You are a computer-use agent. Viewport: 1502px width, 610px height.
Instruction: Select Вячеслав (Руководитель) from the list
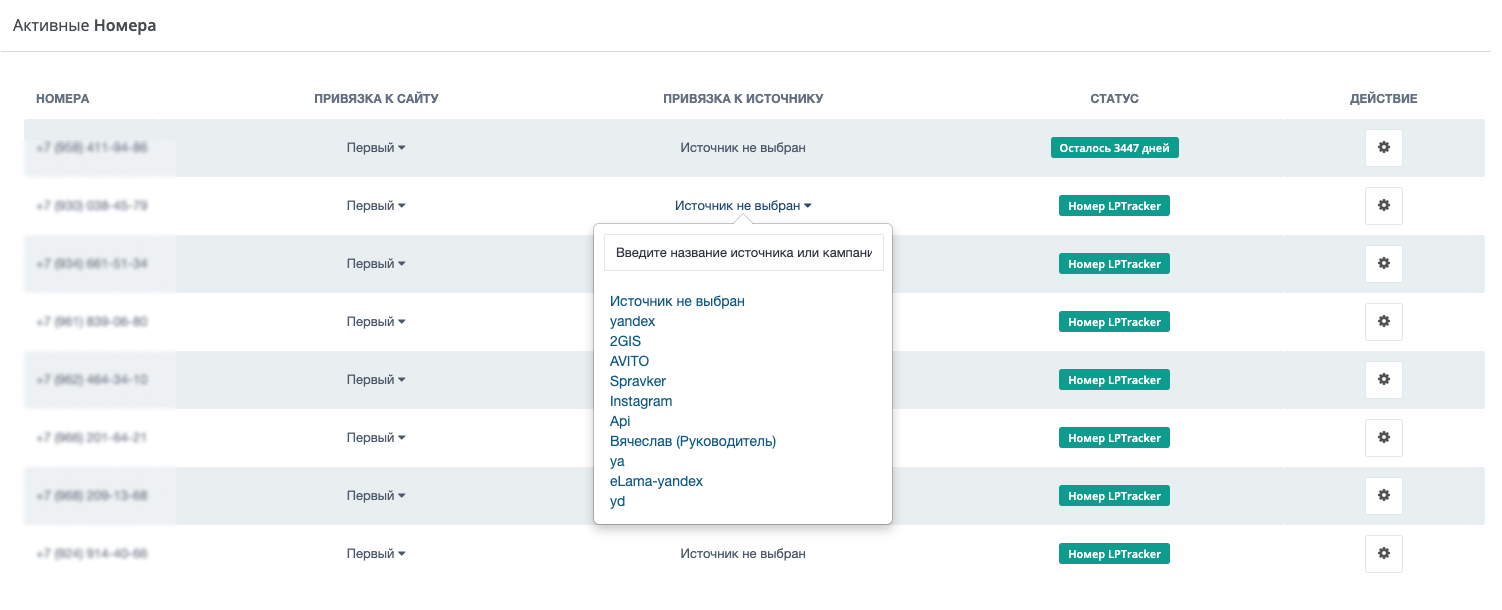[693, 441]
